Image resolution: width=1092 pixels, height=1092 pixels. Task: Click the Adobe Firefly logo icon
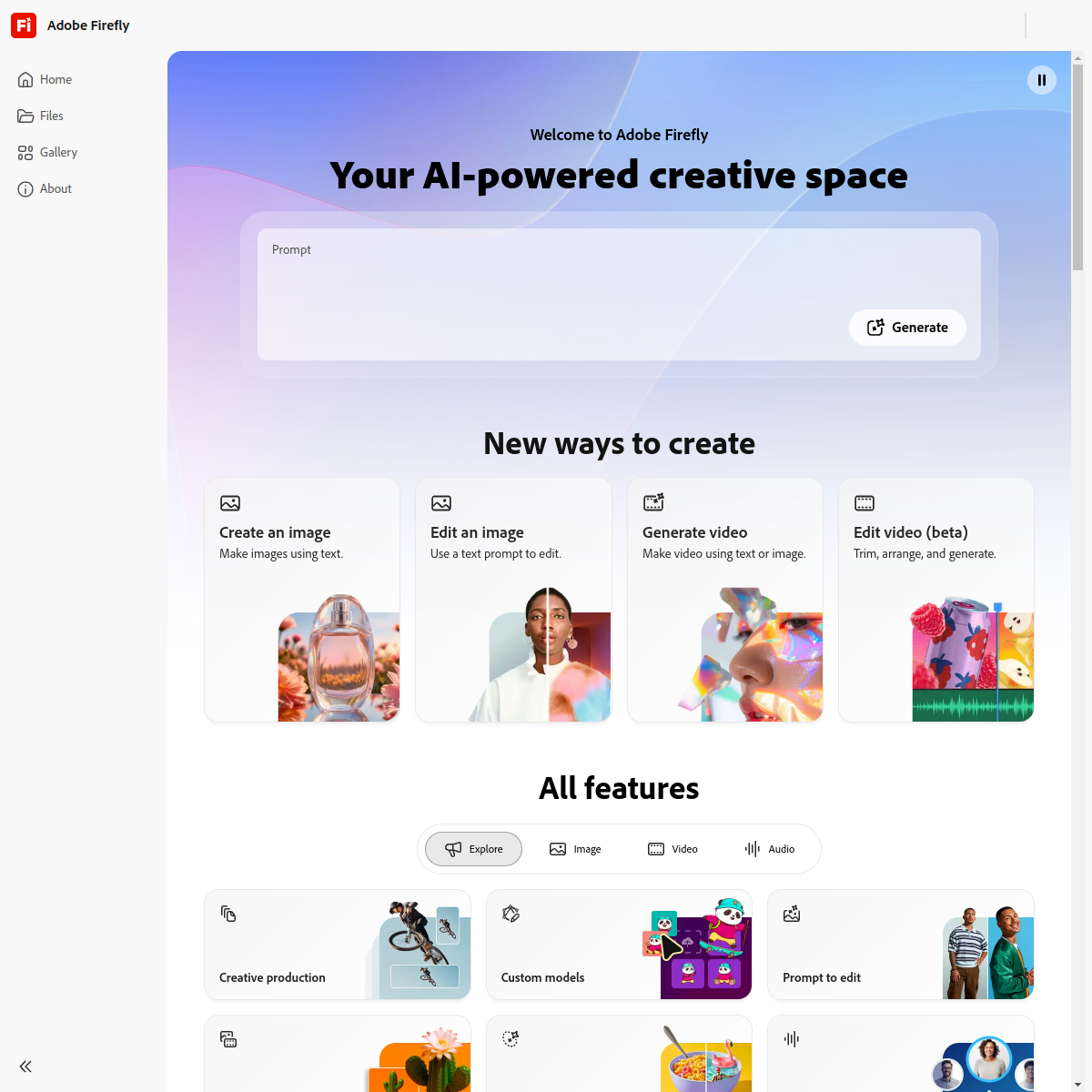[x=24, y=25]
